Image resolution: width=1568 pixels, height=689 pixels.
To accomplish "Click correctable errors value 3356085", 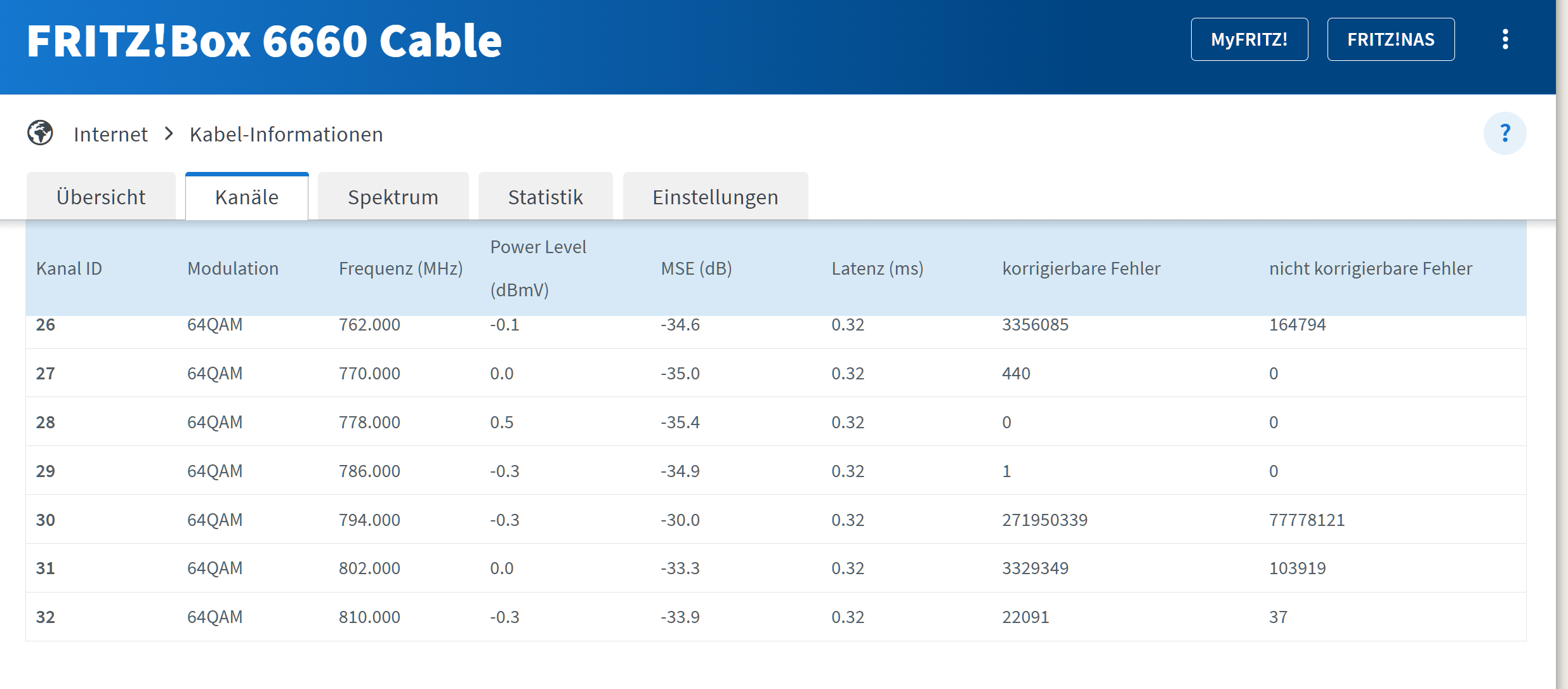I will 1035,325.
